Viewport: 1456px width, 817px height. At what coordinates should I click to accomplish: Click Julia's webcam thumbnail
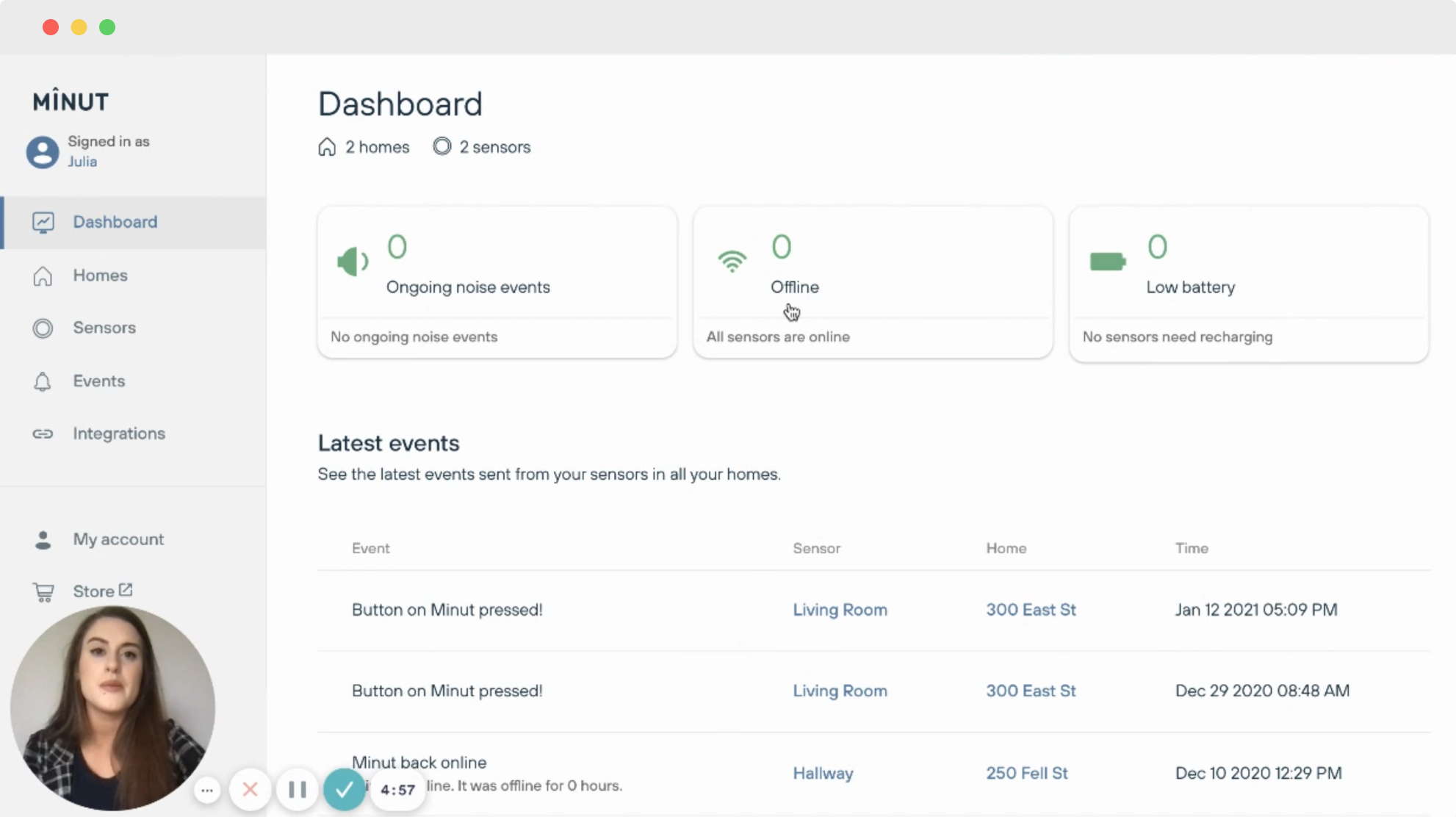tap(114, 705)
